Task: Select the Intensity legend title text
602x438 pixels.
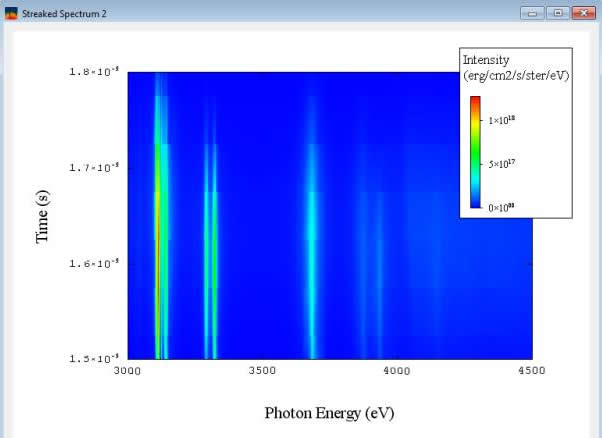Action: 486,60
